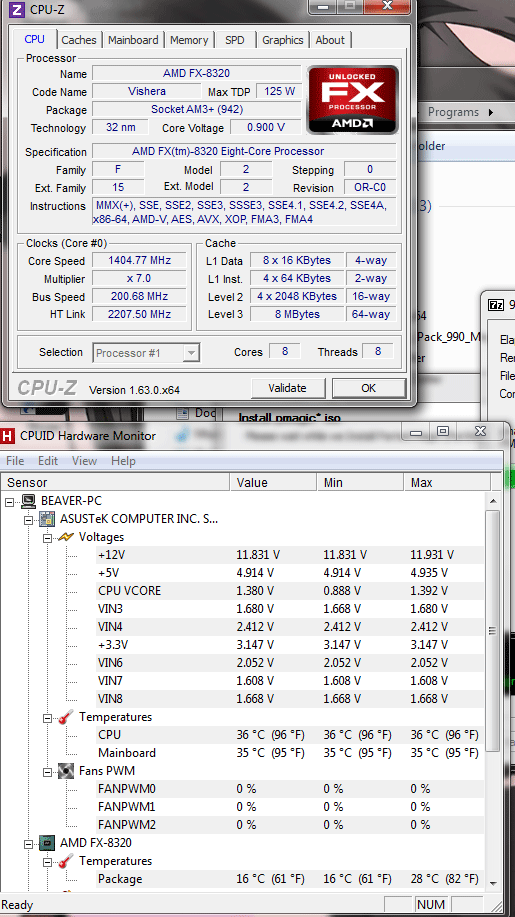Click the Specification field text

tap(244, 151)
